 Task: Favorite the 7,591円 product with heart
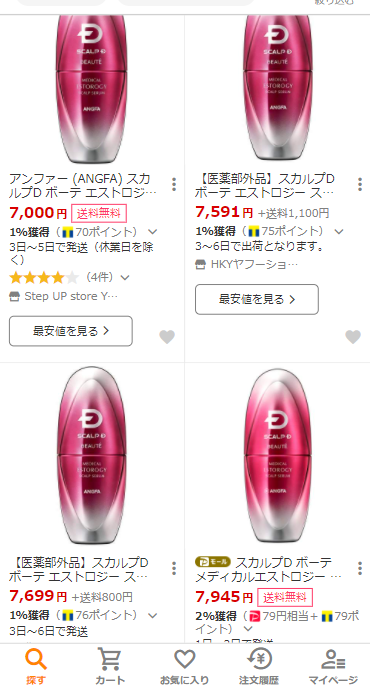click(353, 337)
